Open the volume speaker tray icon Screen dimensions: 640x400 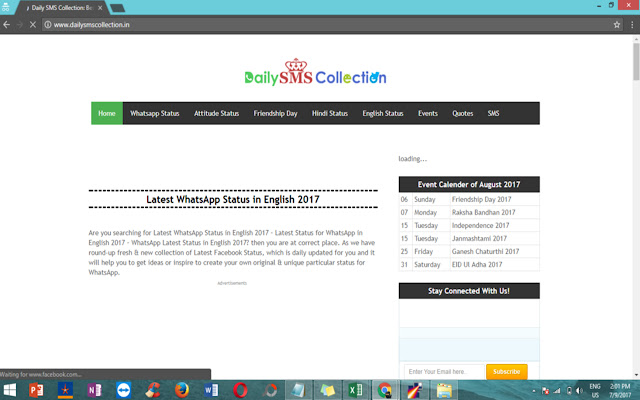[580, 391]
